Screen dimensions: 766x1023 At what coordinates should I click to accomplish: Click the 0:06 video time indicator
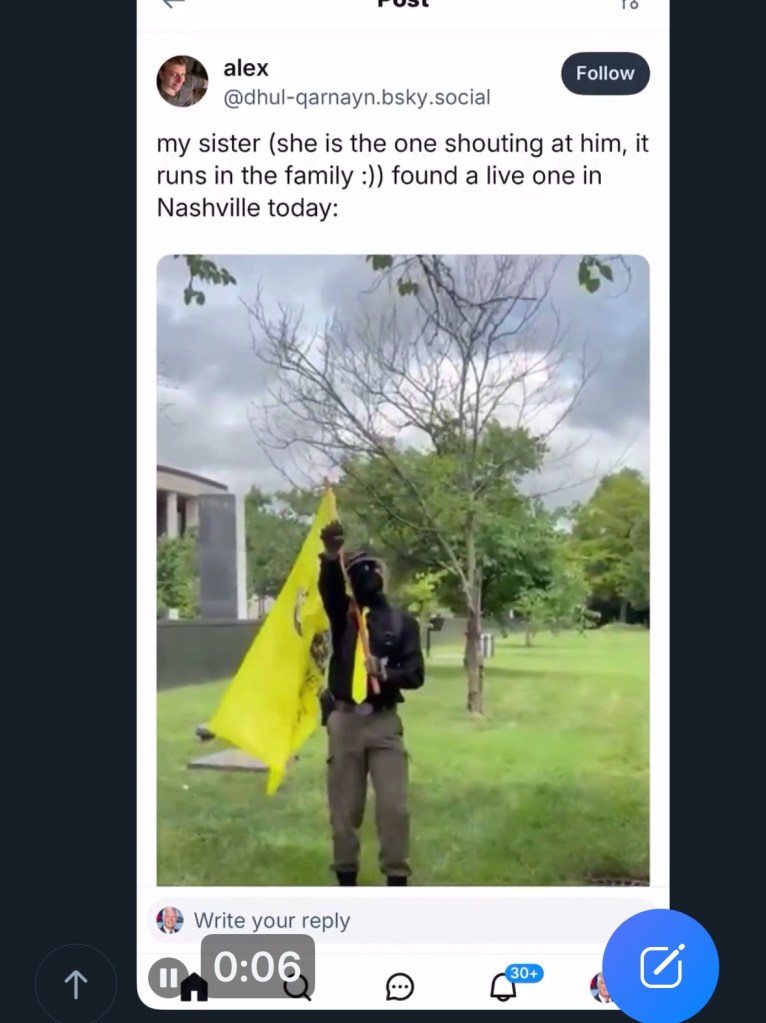pos(258,966)
